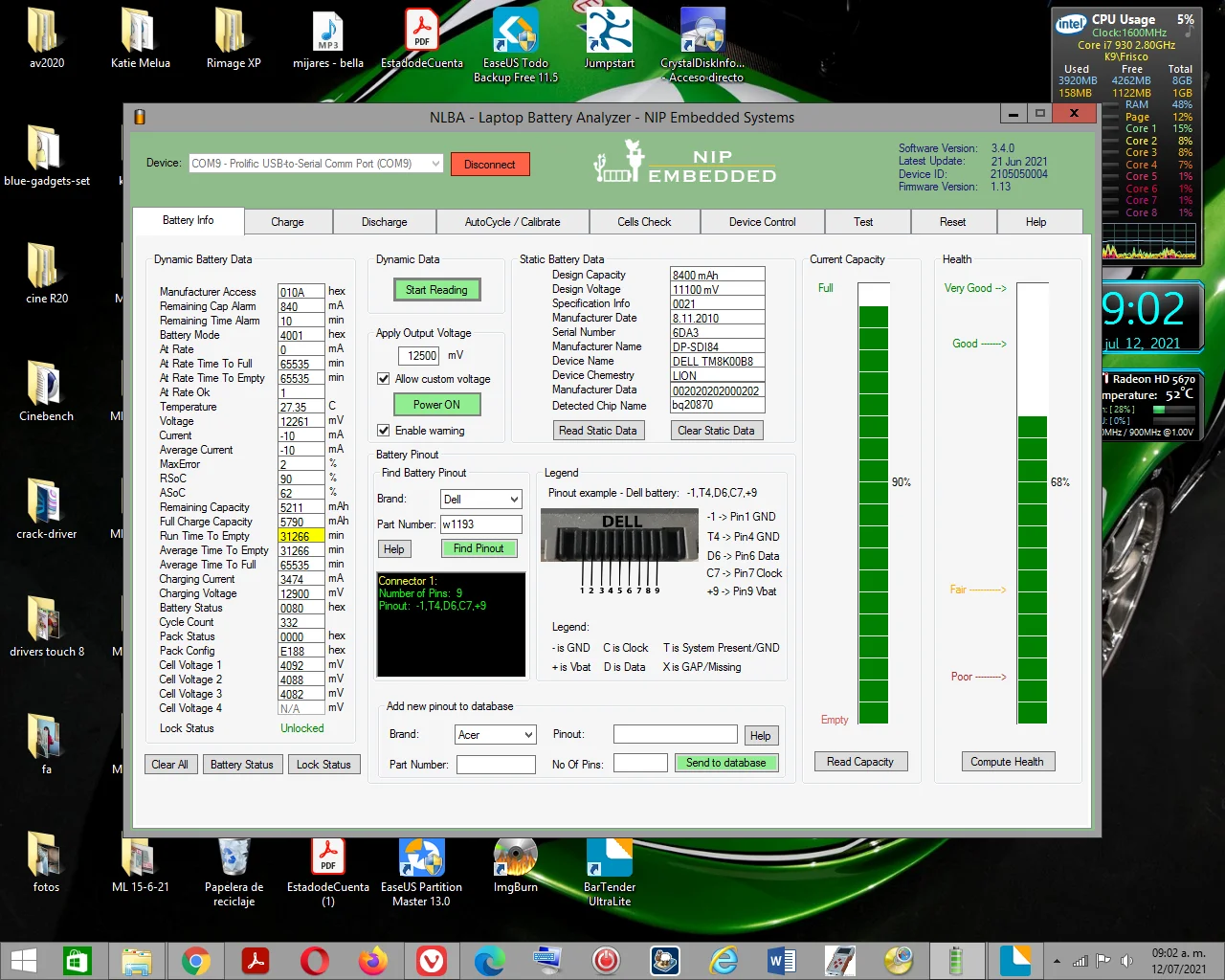Click the Compute Health button
Screen dimensions: 1225x980
(1007, 762)
